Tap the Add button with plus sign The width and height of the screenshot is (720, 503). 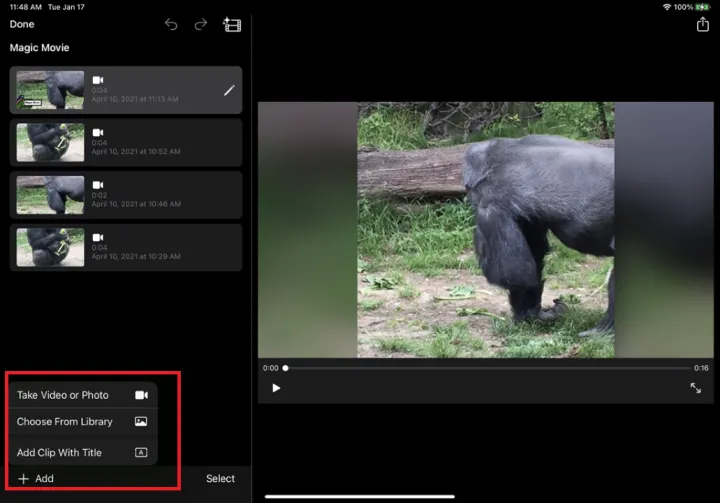pos(36,479)
